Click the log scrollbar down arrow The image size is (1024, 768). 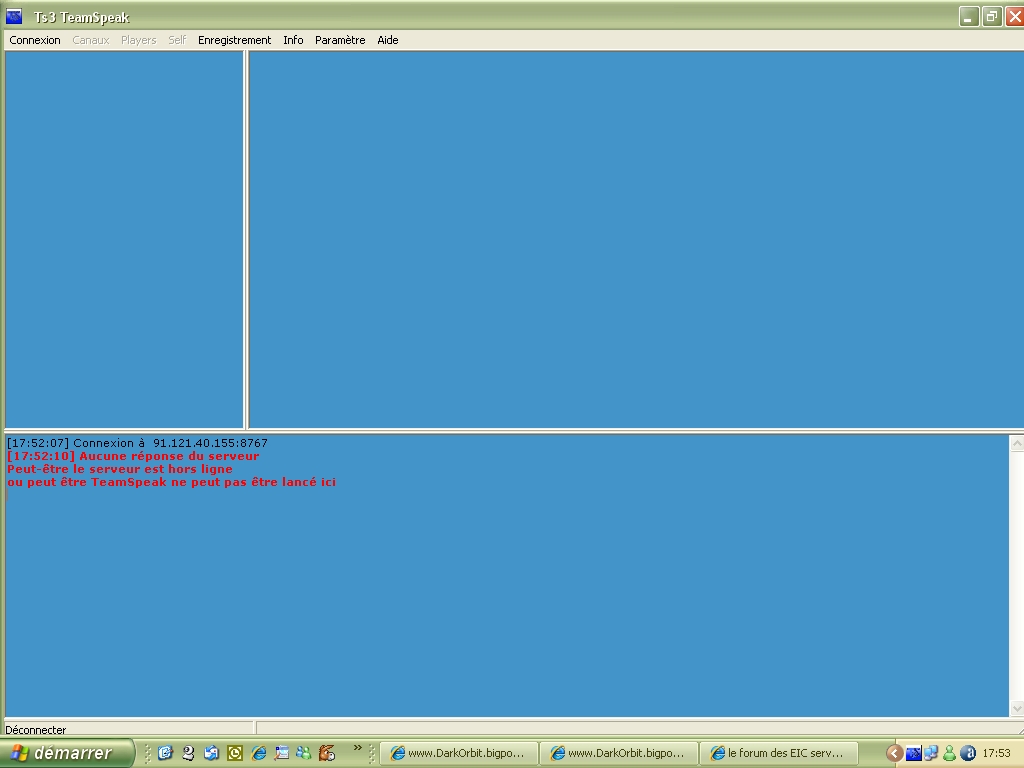[1017, 708]
